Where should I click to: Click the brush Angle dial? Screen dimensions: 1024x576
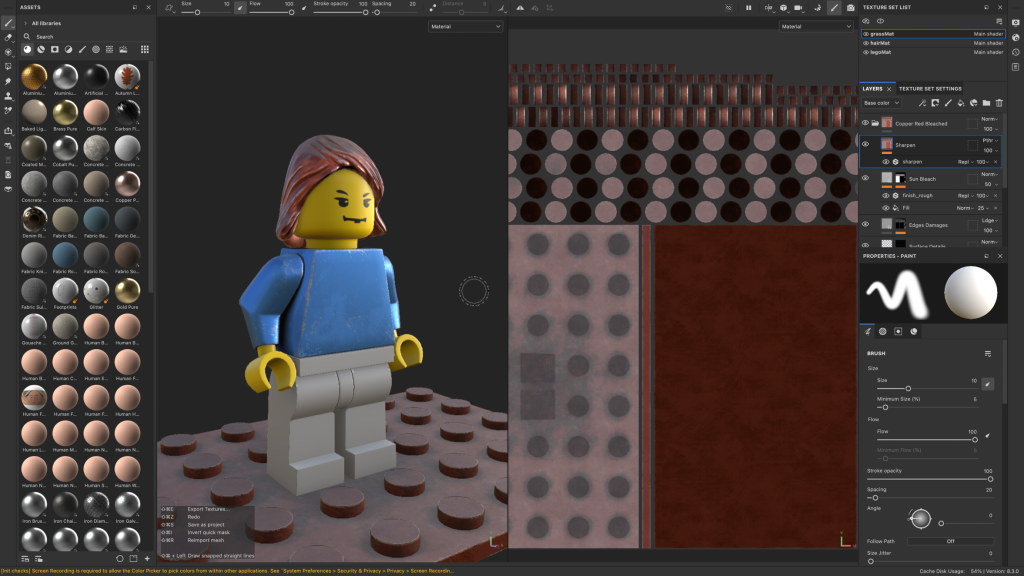tap(920, 519)
